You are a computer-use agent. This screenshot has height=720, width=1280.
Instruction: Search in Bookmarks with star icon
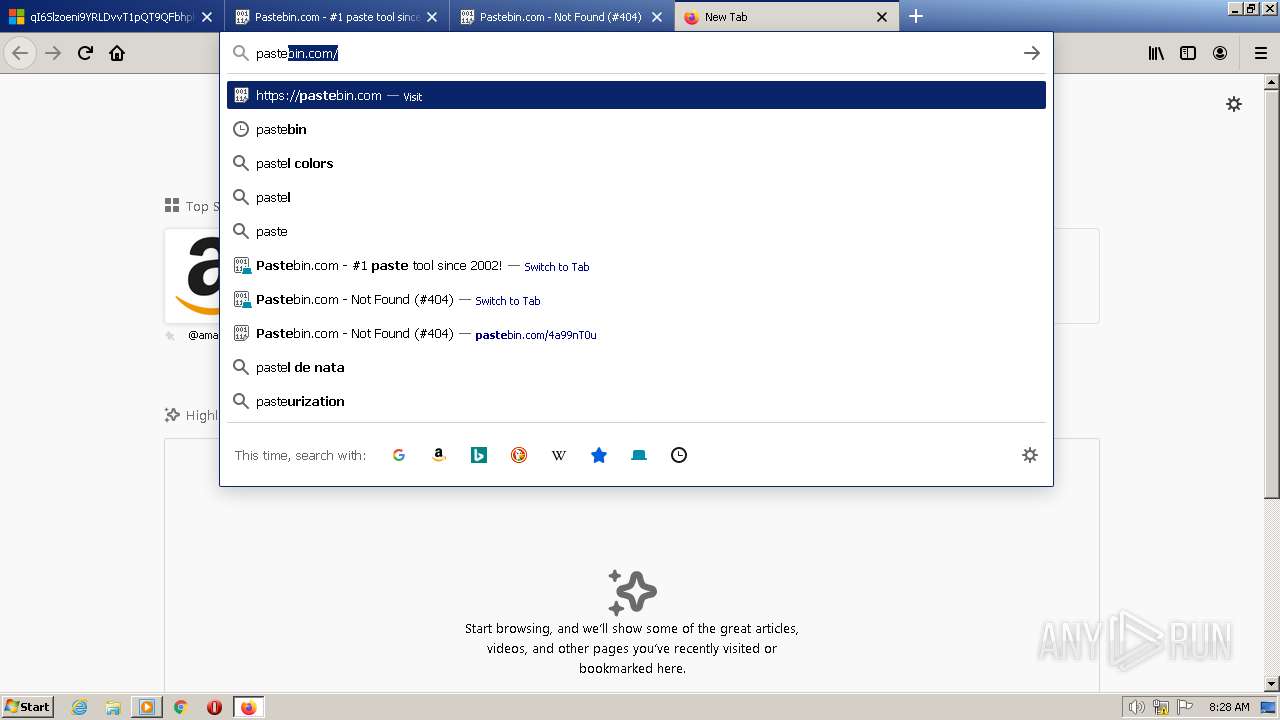point(599,455)
